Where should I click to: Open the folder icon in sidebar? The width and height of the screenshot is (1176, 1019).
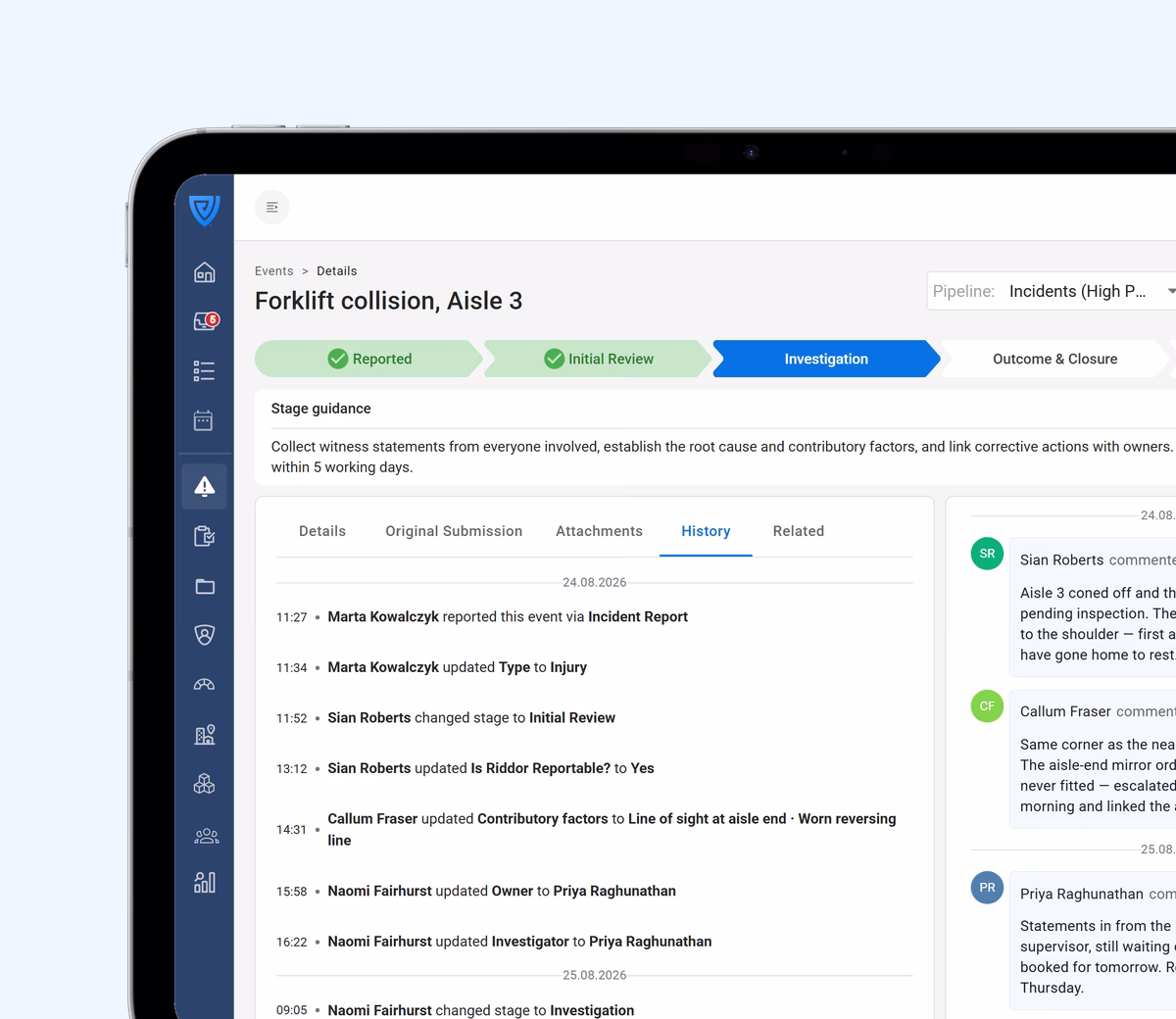pyautogui.click(x=204, y=586)
